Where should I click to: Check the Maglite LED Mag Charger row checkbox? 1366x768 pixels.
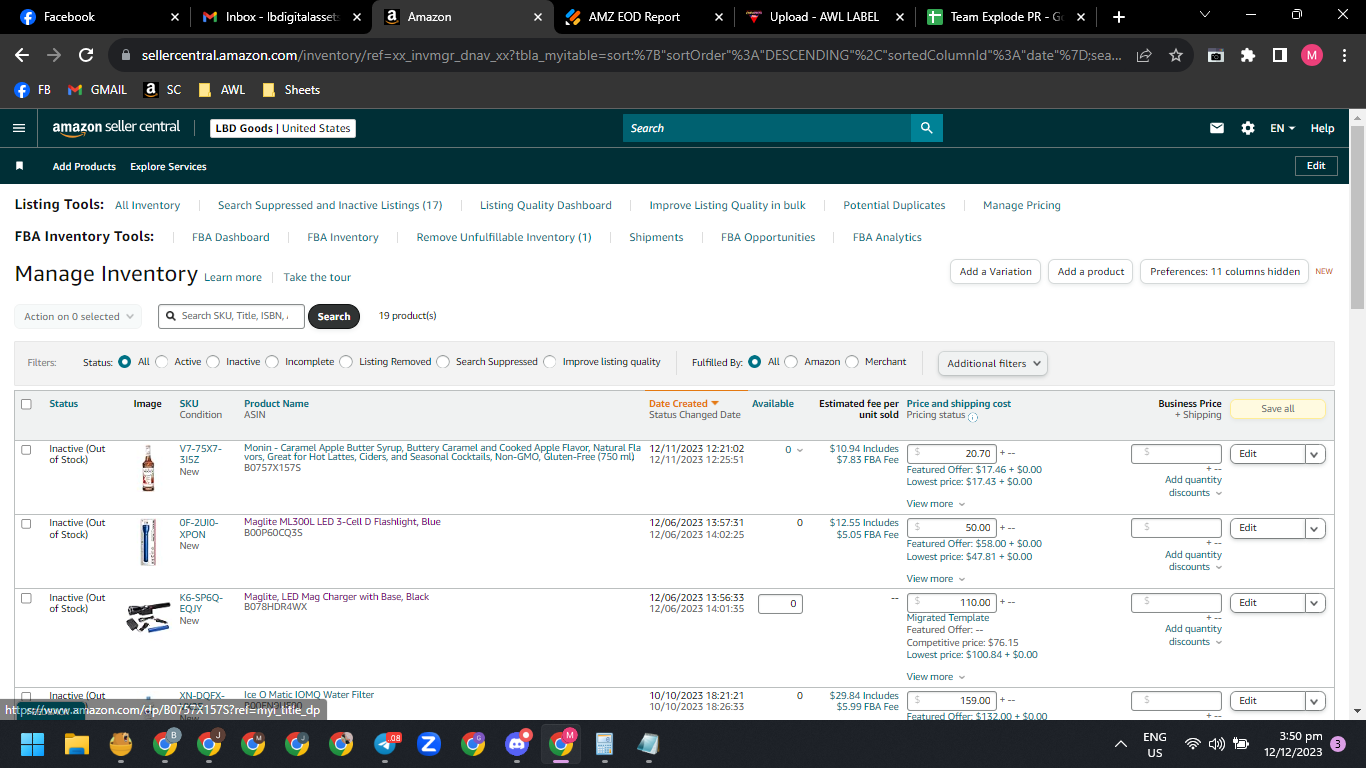26,598
